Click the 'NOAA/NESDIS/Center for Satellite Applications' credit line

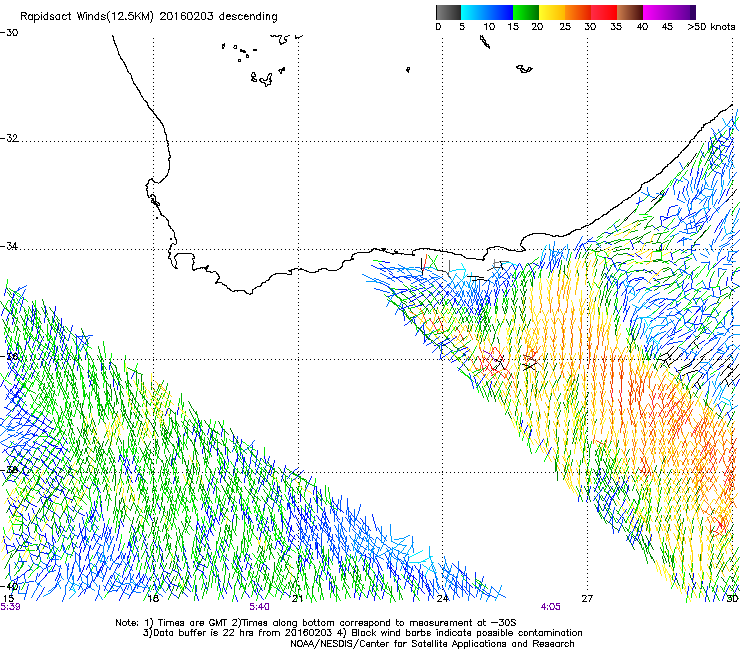(x=432, y=644)
